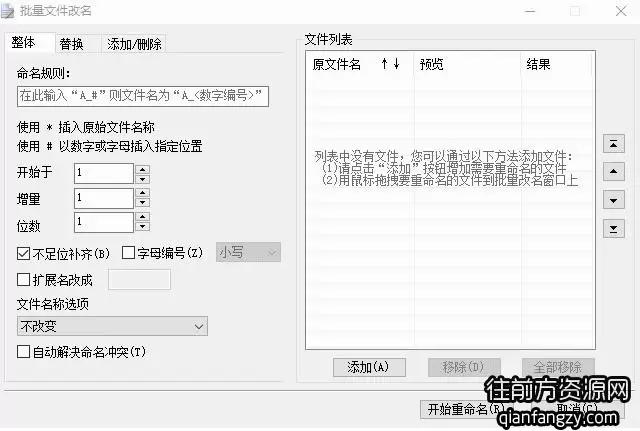The width and height of the screenshot is (640, 431).
Task: Sort original file names descending with down arrow
Action: 396,64
